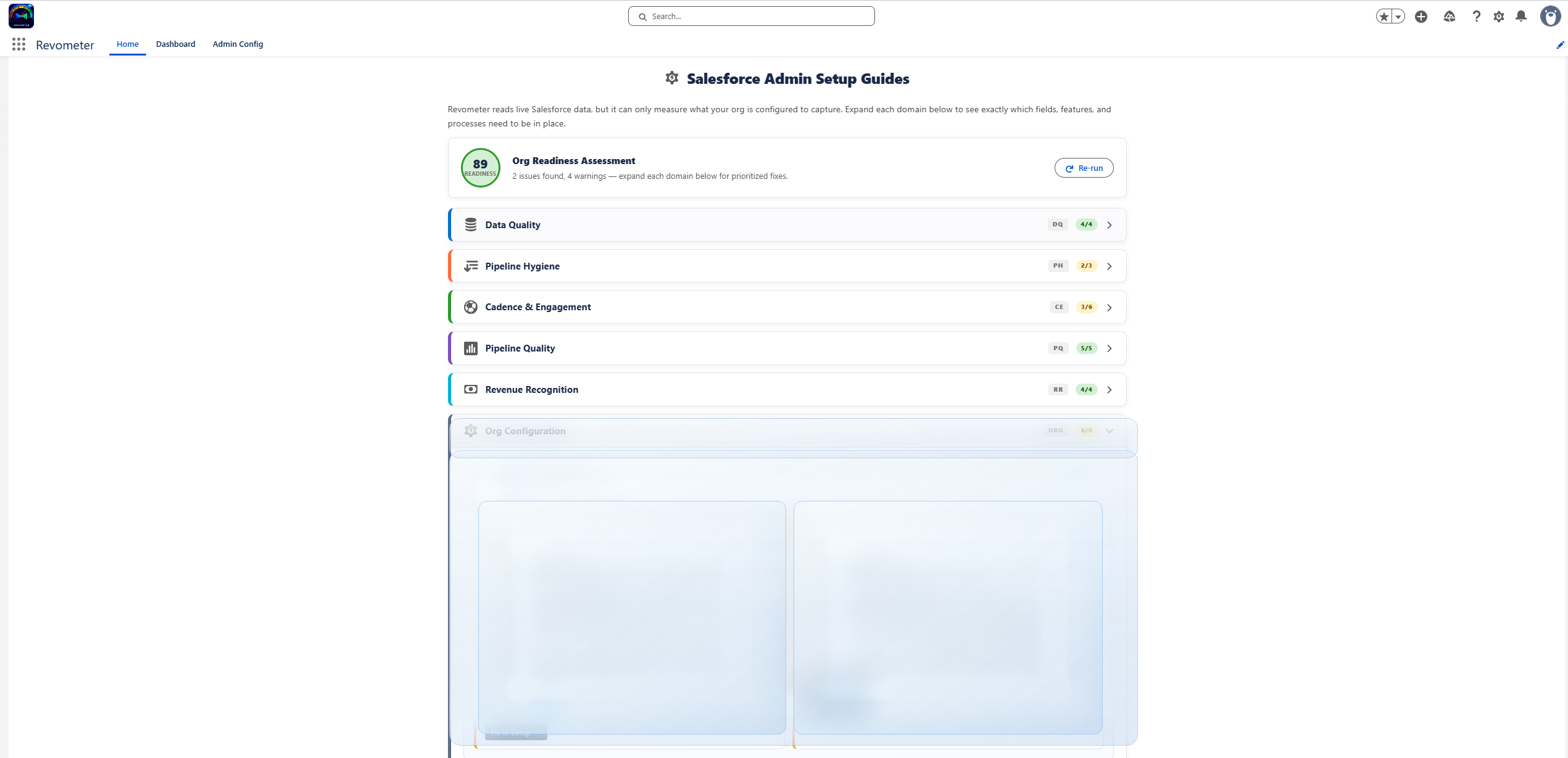Open the user profile avatar
The width and height of the screenshot is (1568, 758).
[x=1550, y=17]
